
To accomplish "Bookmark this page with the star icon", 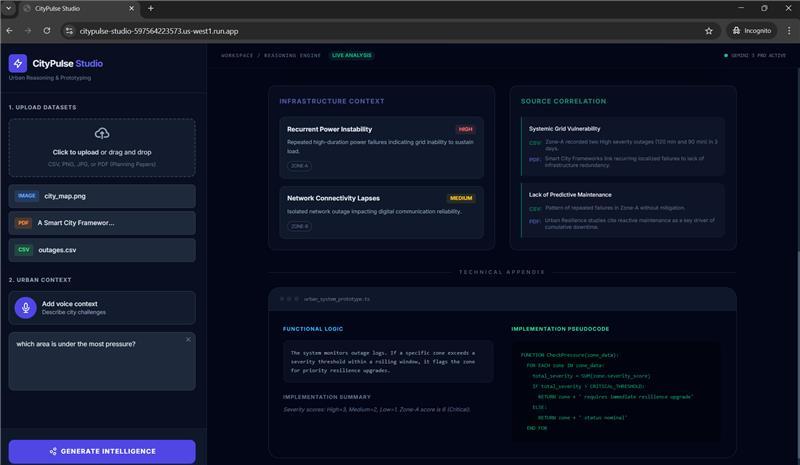I will coord(709,31).
